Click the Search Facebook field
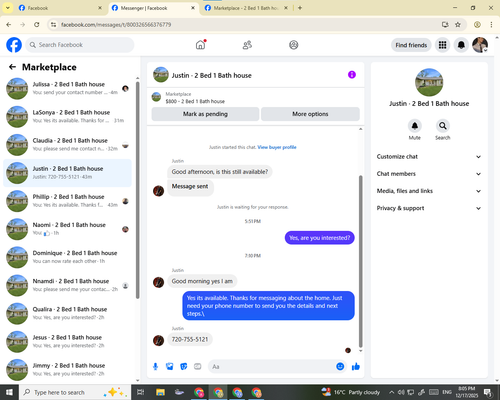The width and height of the screenshot is (500, 400). pos(80,45)
